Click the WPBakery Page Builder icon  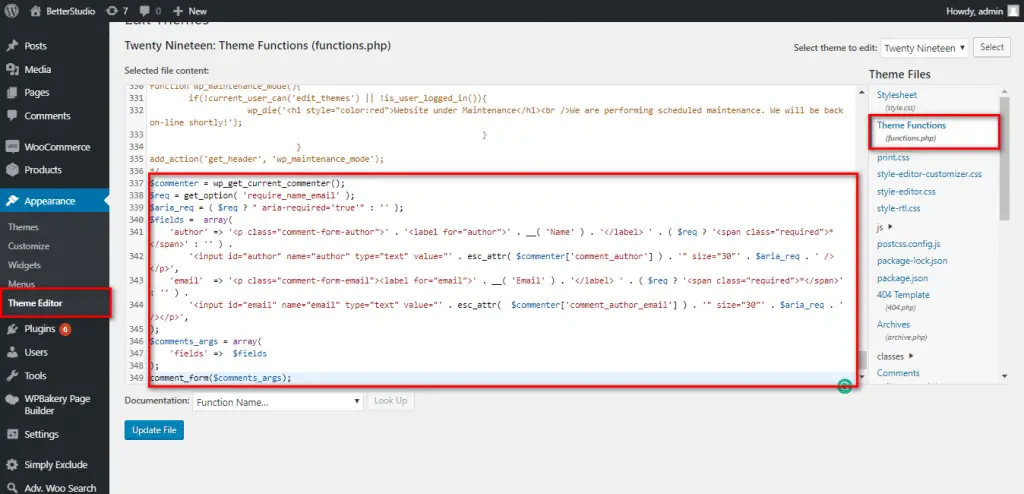(x=12, y=399)
